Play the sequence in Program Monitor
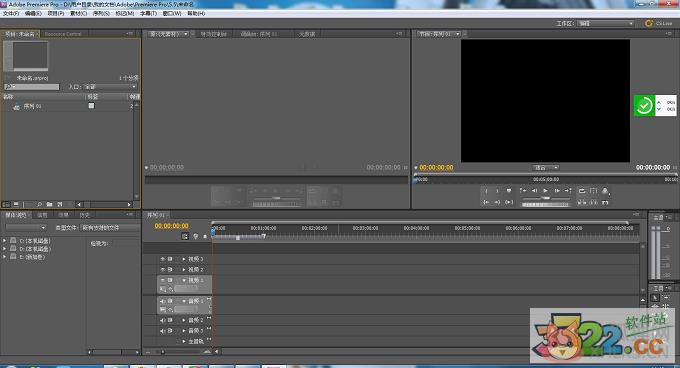Screen dimensions: 680x368 [x=546, y=191]
